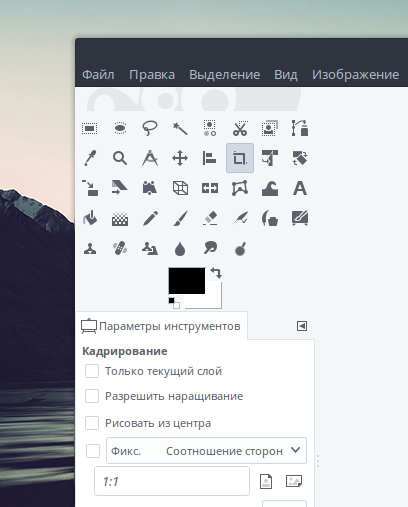Set landscape orientation for crop
Image resolution: width=408 pixels, height=507 pixels.
294,481
